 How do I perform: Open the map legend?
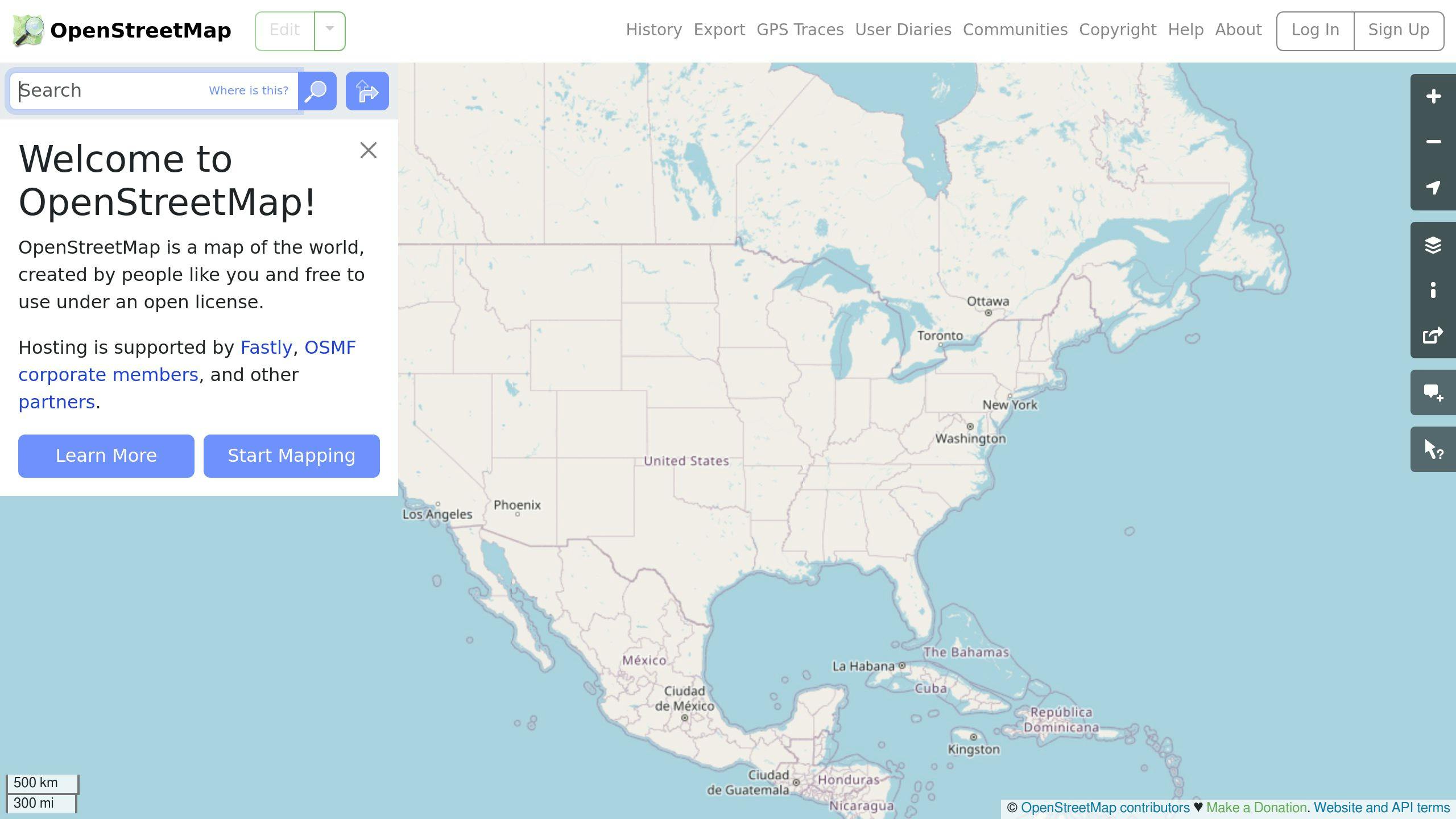1432,291
